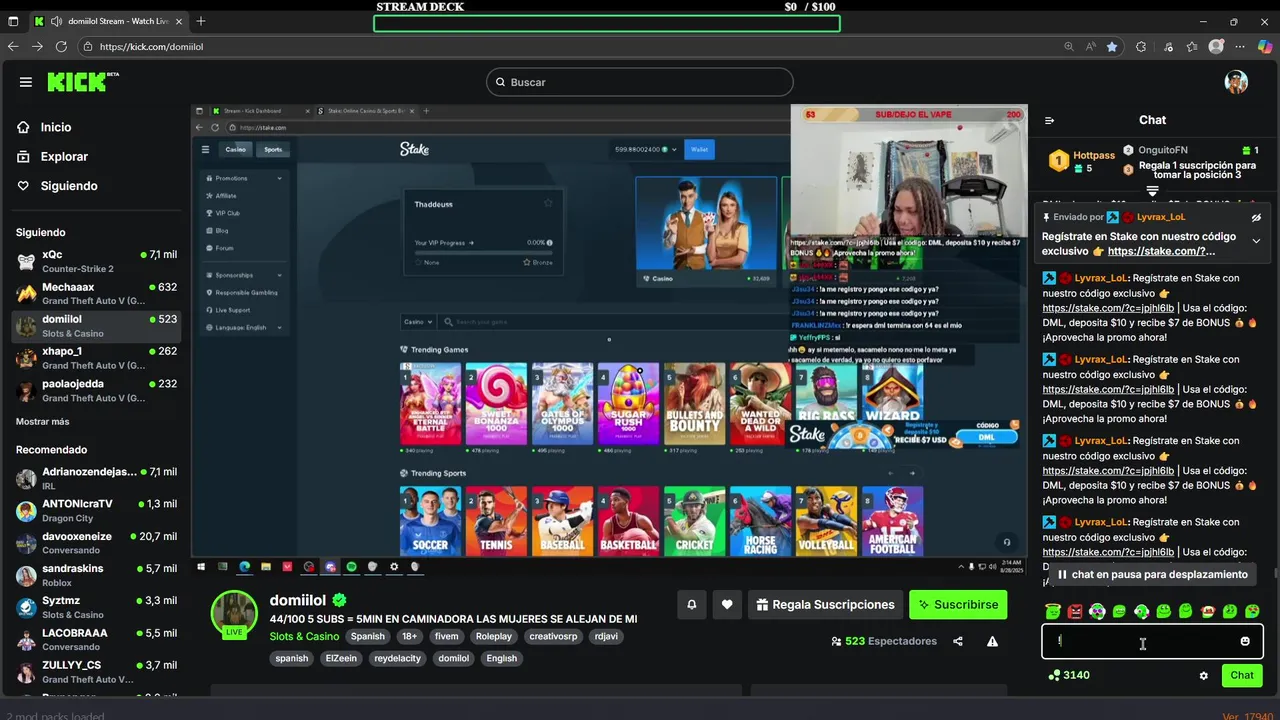Report the stream via warning triangle icon
The width and height of the screenshot is (1280, 720).
pos(992,641)
